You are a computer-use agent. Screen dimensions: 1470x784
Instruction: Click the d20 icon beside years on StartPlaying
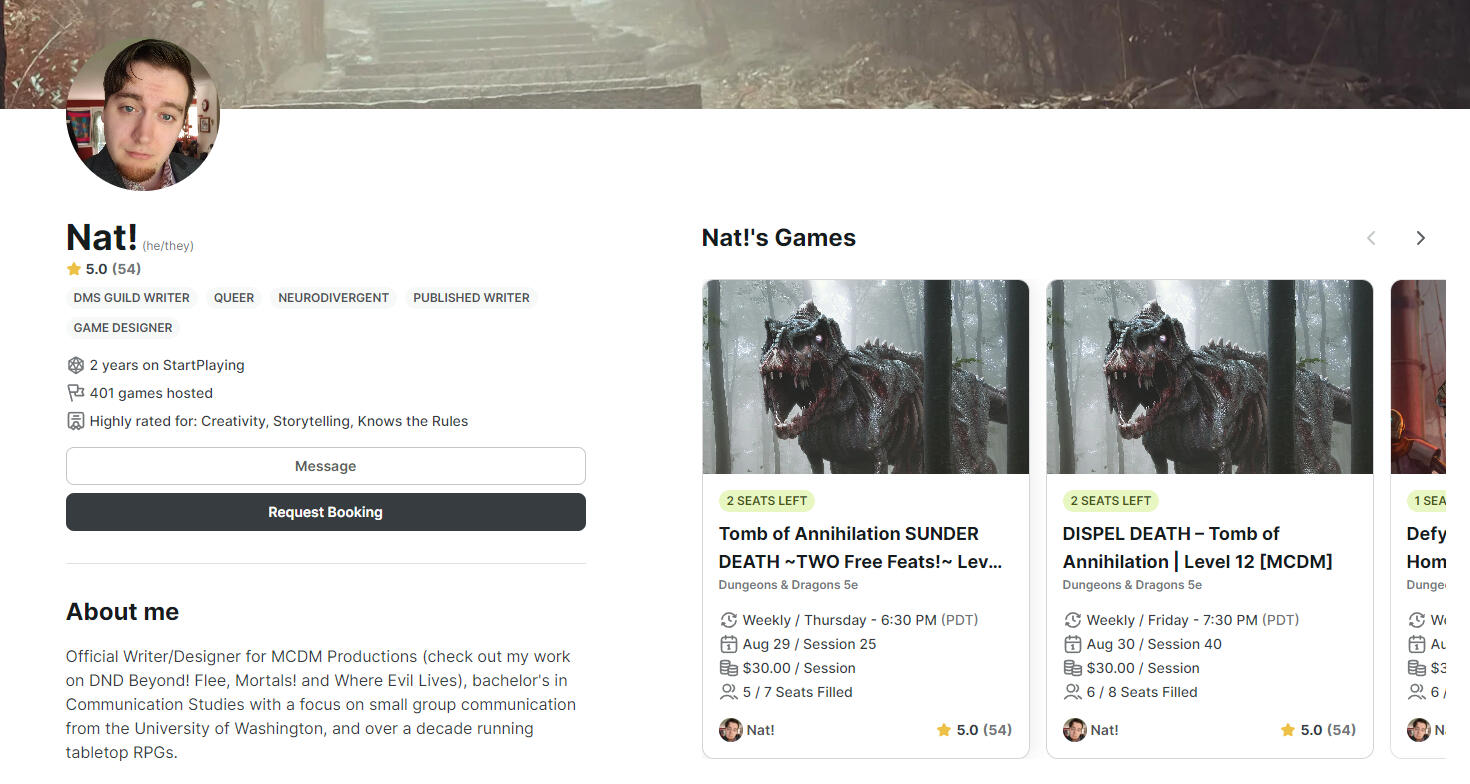[x=75, y=365]
